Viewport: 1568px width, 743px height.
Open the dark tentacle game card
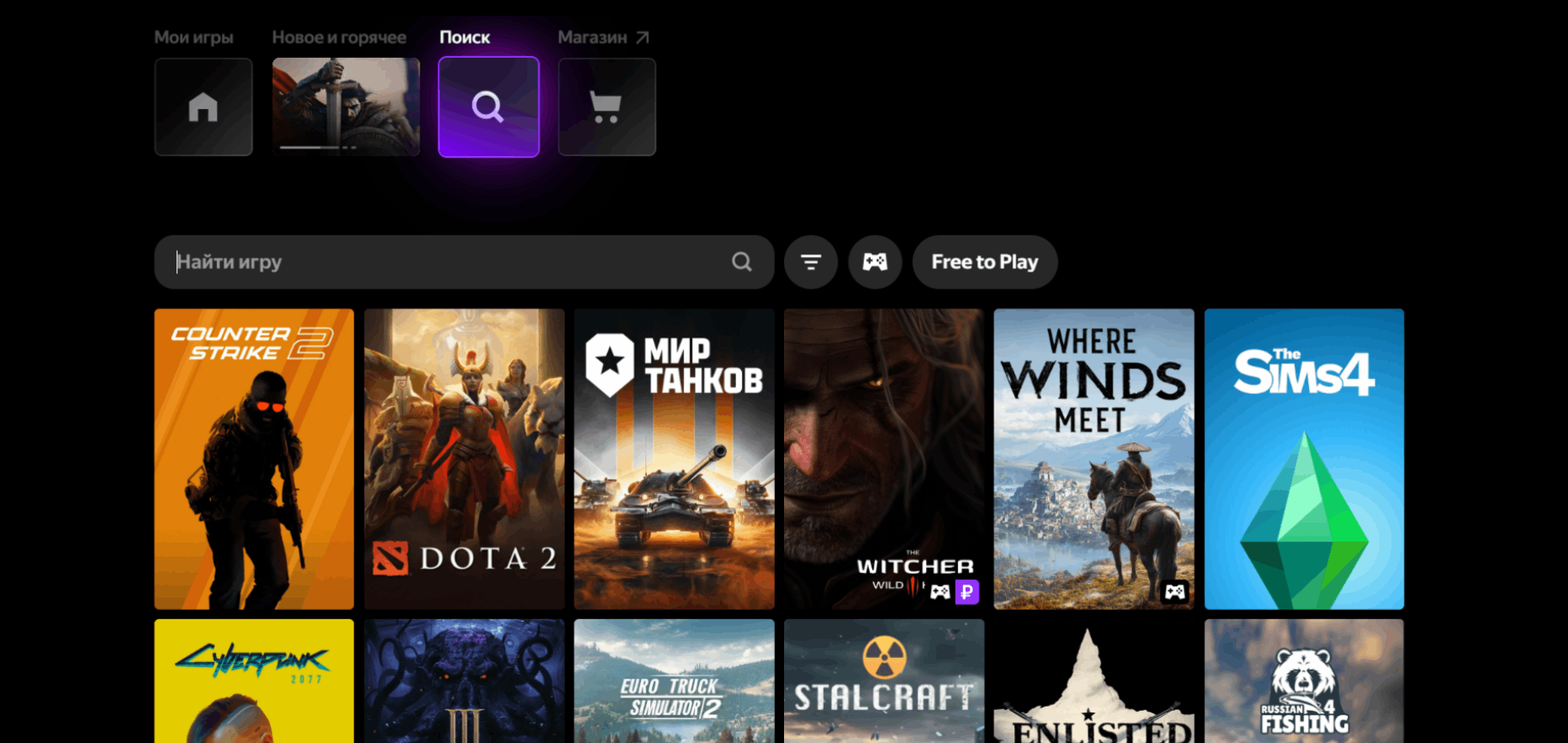[464, 681]
